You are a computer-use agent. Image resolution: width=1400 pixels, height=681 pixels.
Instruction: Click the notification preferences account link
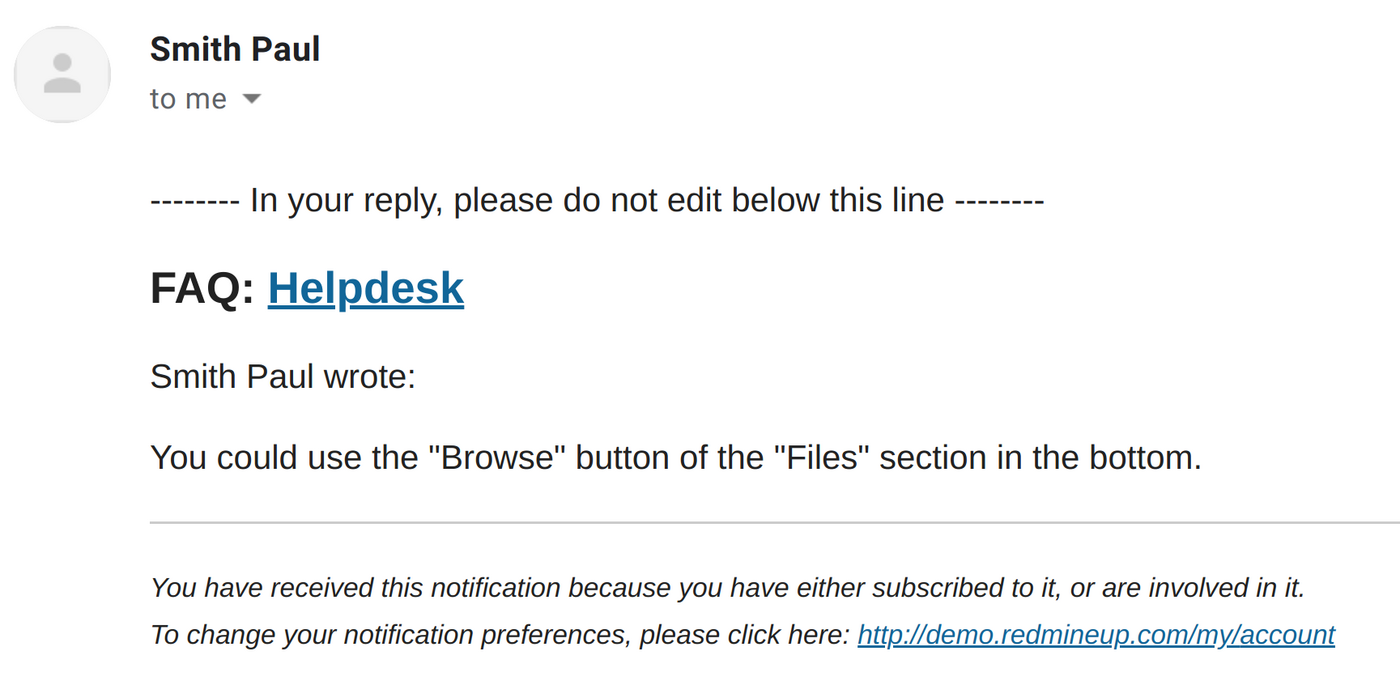pyautogui.click(x=1096, y=634)
